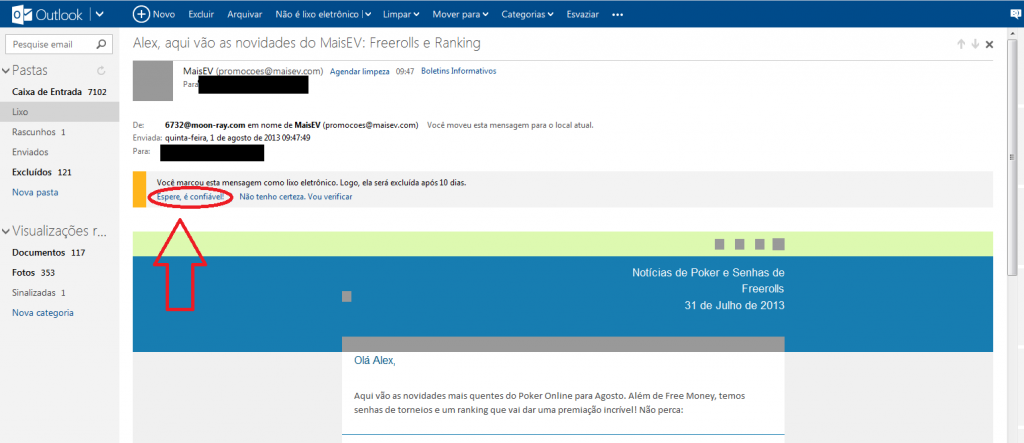This screenshot has width=1024, height=443.
Task: Open the Limpar dropdown menu
Action: click(400, 14)
